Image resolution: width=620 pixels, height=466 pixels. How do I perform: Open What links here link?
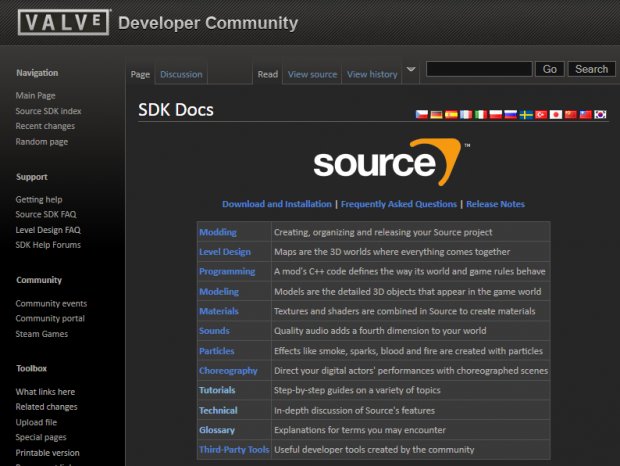point(45,392)
